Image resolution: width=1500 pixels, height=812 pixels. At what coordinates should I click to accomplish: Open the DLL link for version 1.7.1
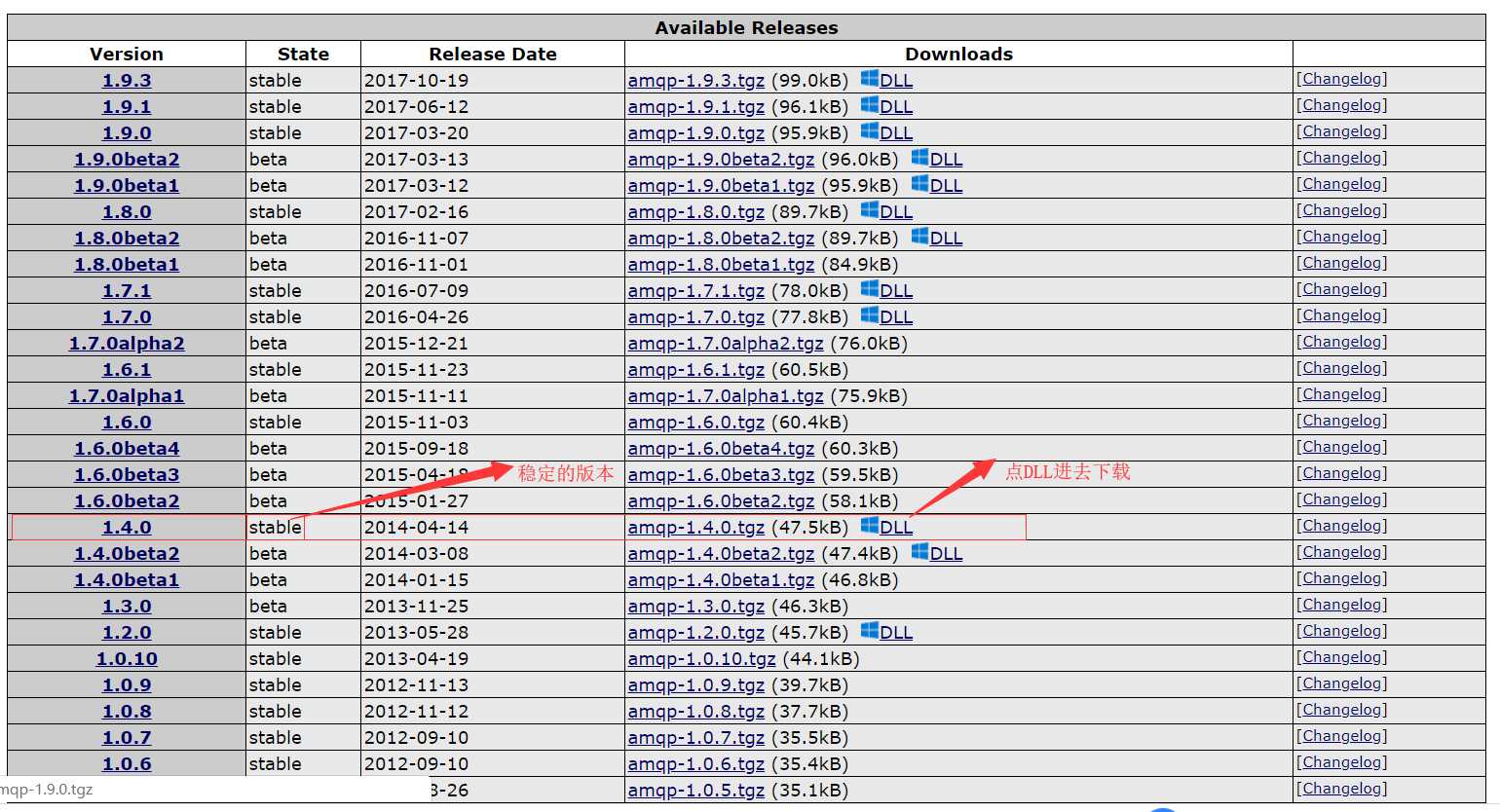[896, 291]
